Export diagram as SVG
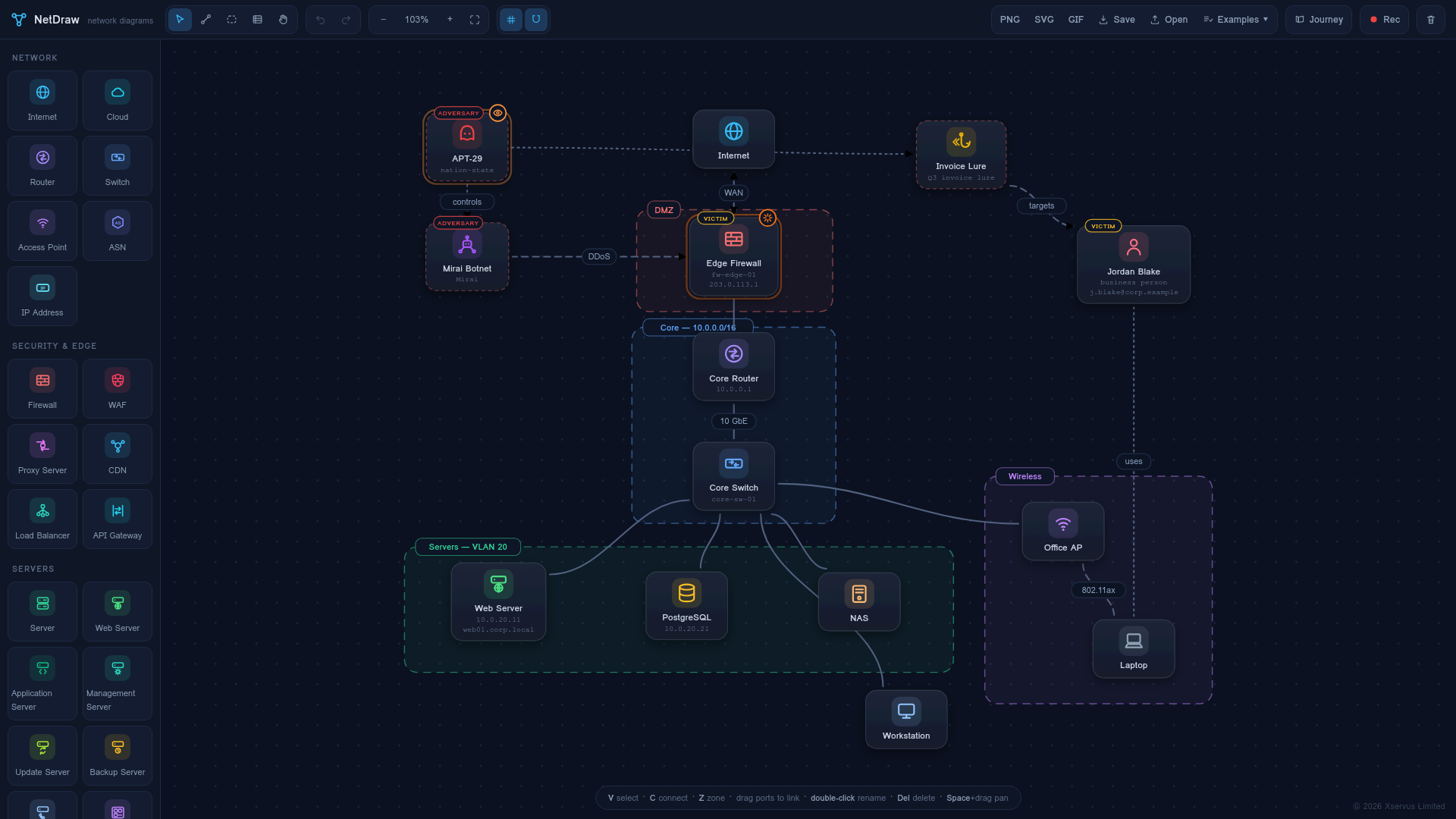 (x=1043, y=20)
